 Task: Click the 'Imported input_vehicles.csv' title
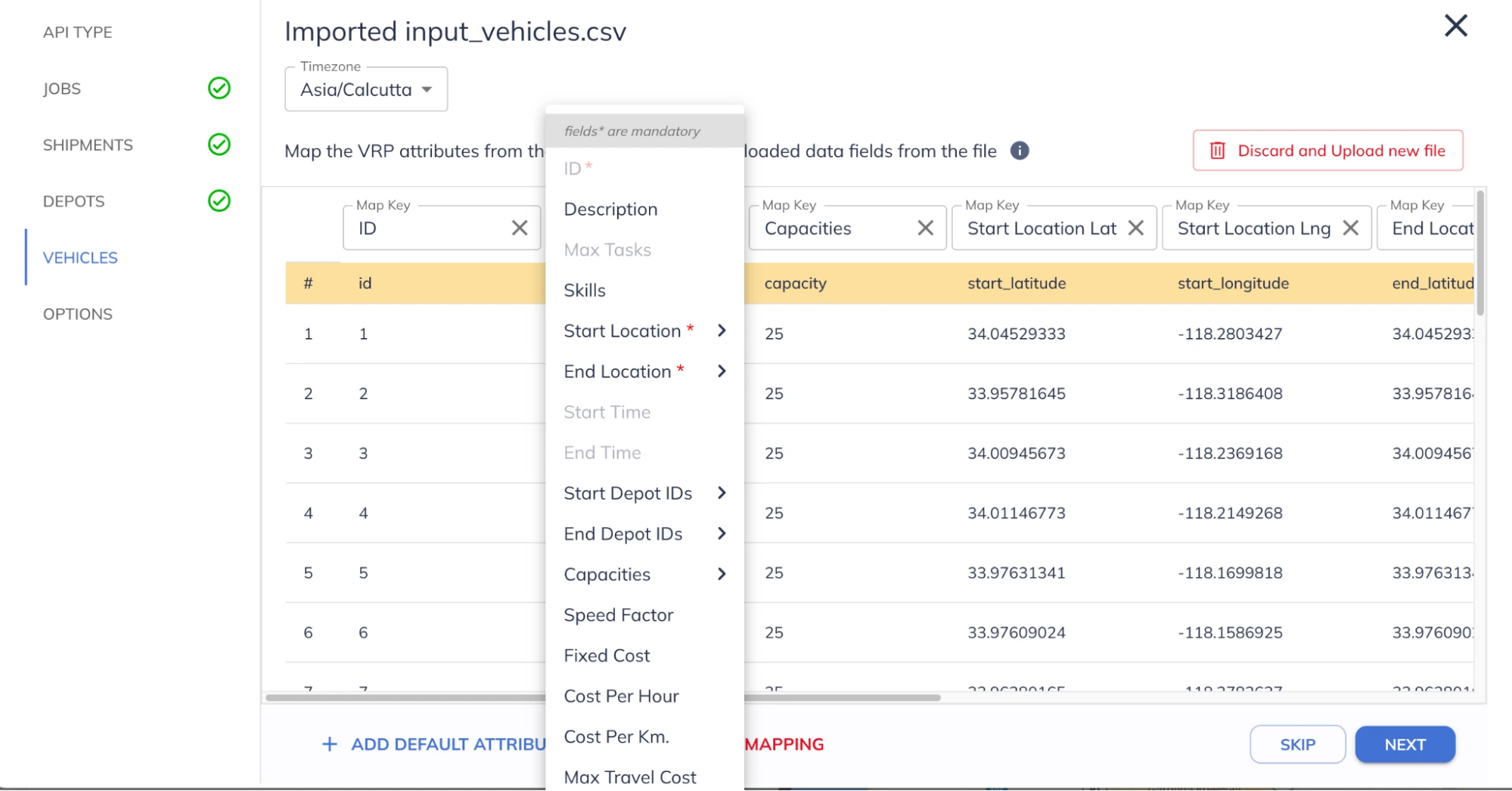pos(455,32)
